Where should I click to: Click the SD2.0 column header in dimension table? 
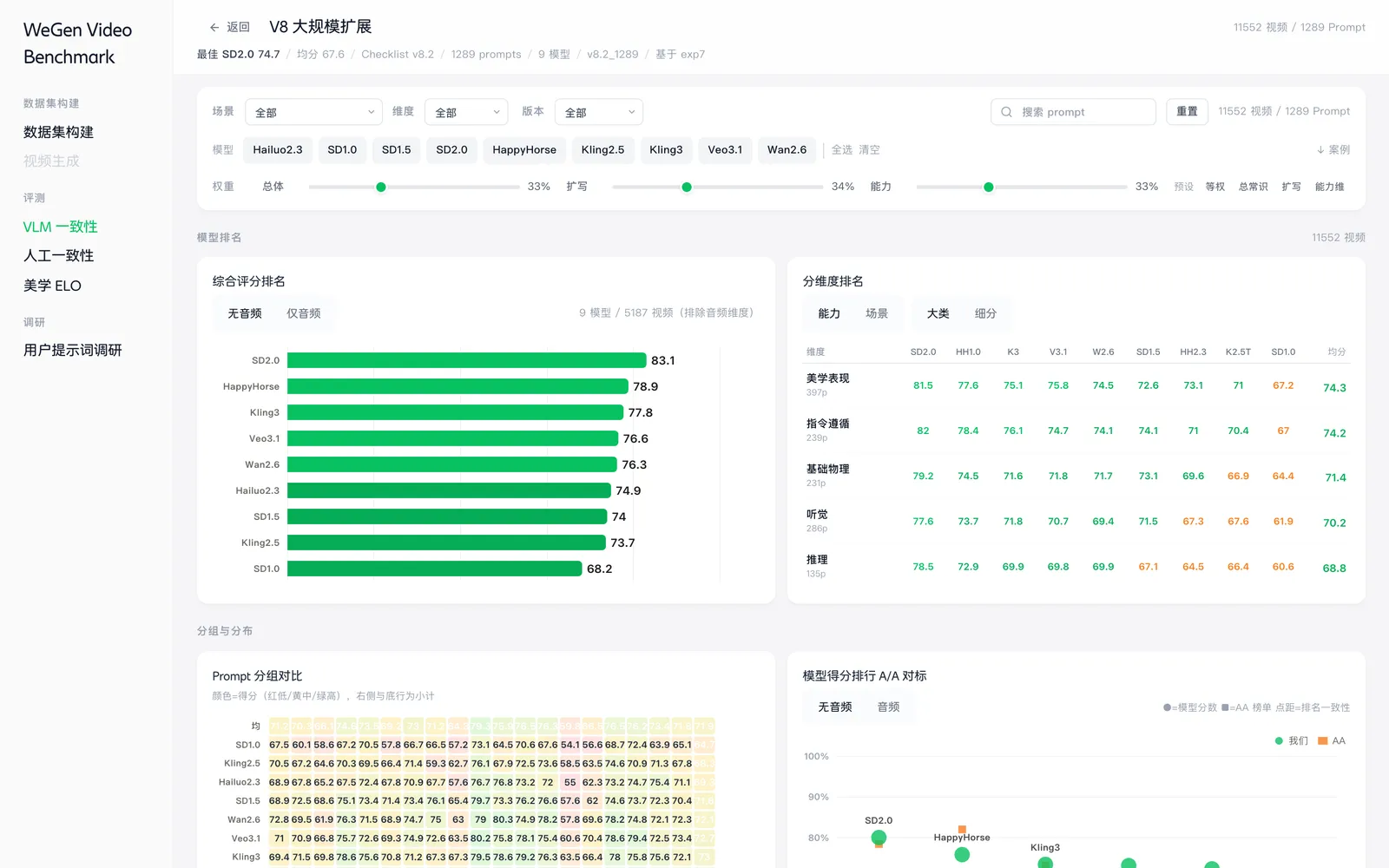pos(923,352)
